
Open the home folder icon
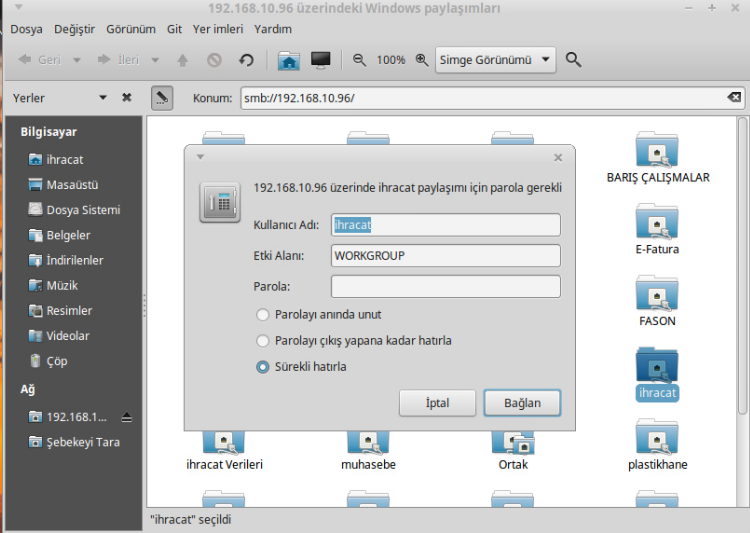(x=289, y=60)
